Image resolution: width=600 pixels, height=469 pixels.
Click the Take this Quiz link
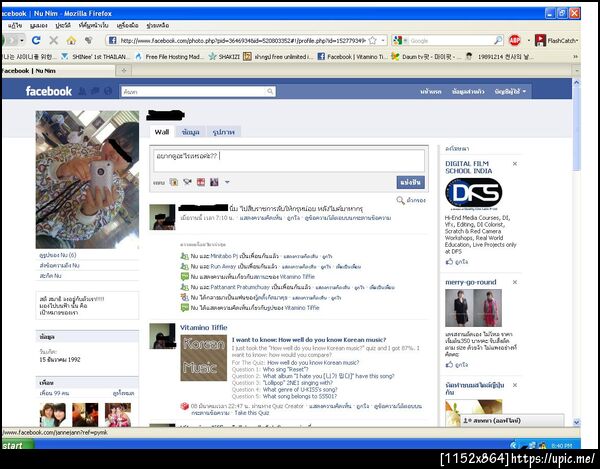[x=251, y=413]
